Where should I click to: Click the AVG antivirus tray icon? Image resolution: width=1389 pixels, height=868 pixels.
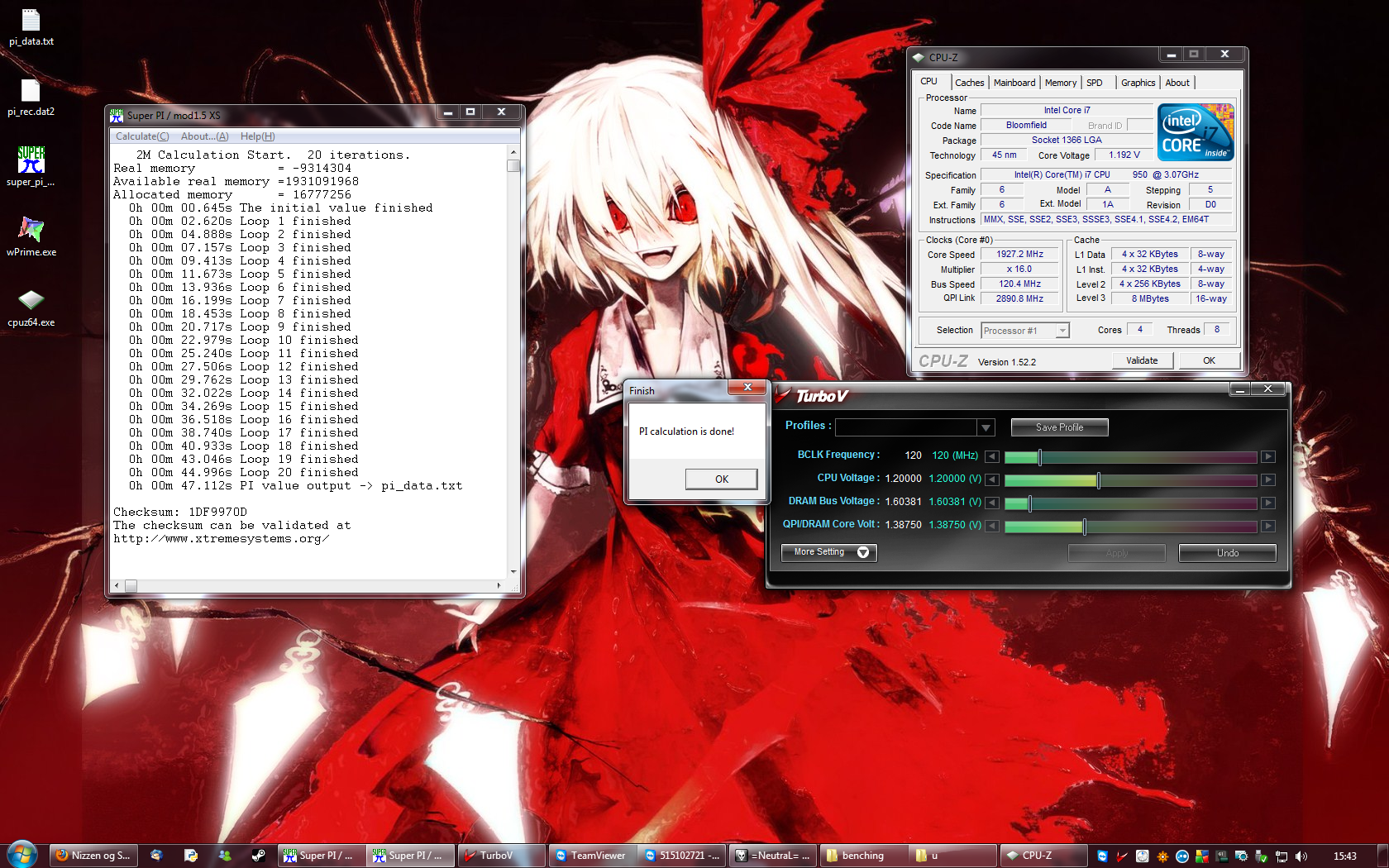(x=1201, y=856)
